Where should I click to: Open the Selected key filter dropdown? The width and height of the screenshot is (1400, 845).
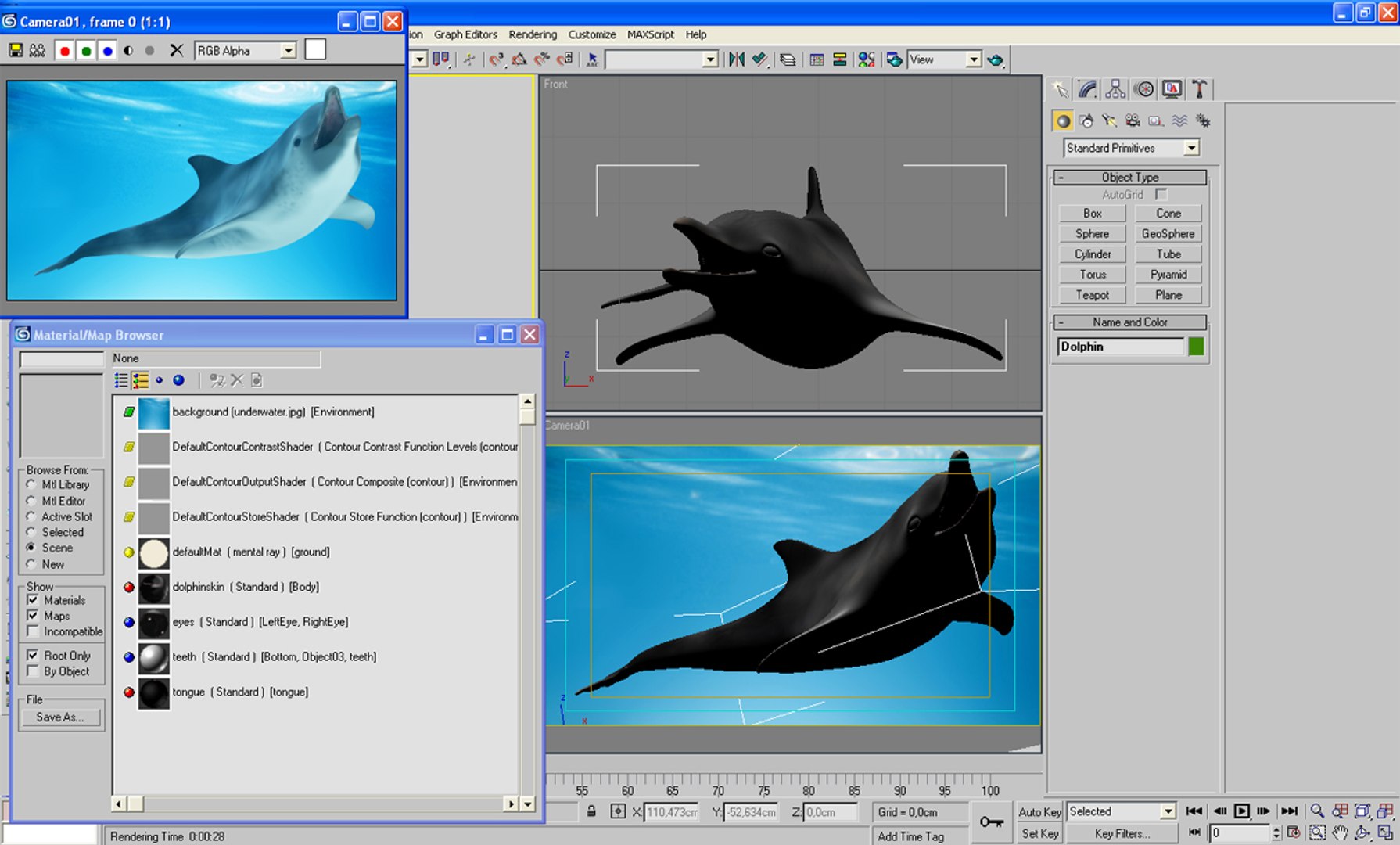coord(1168,811)
